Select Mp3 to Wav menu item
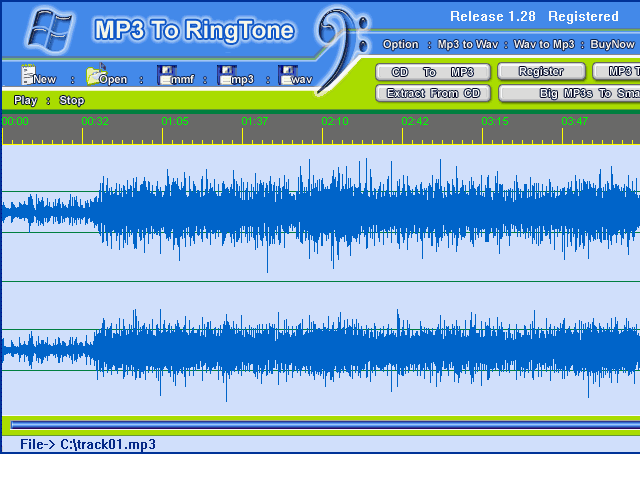640x480 pixels. (468, 44)
